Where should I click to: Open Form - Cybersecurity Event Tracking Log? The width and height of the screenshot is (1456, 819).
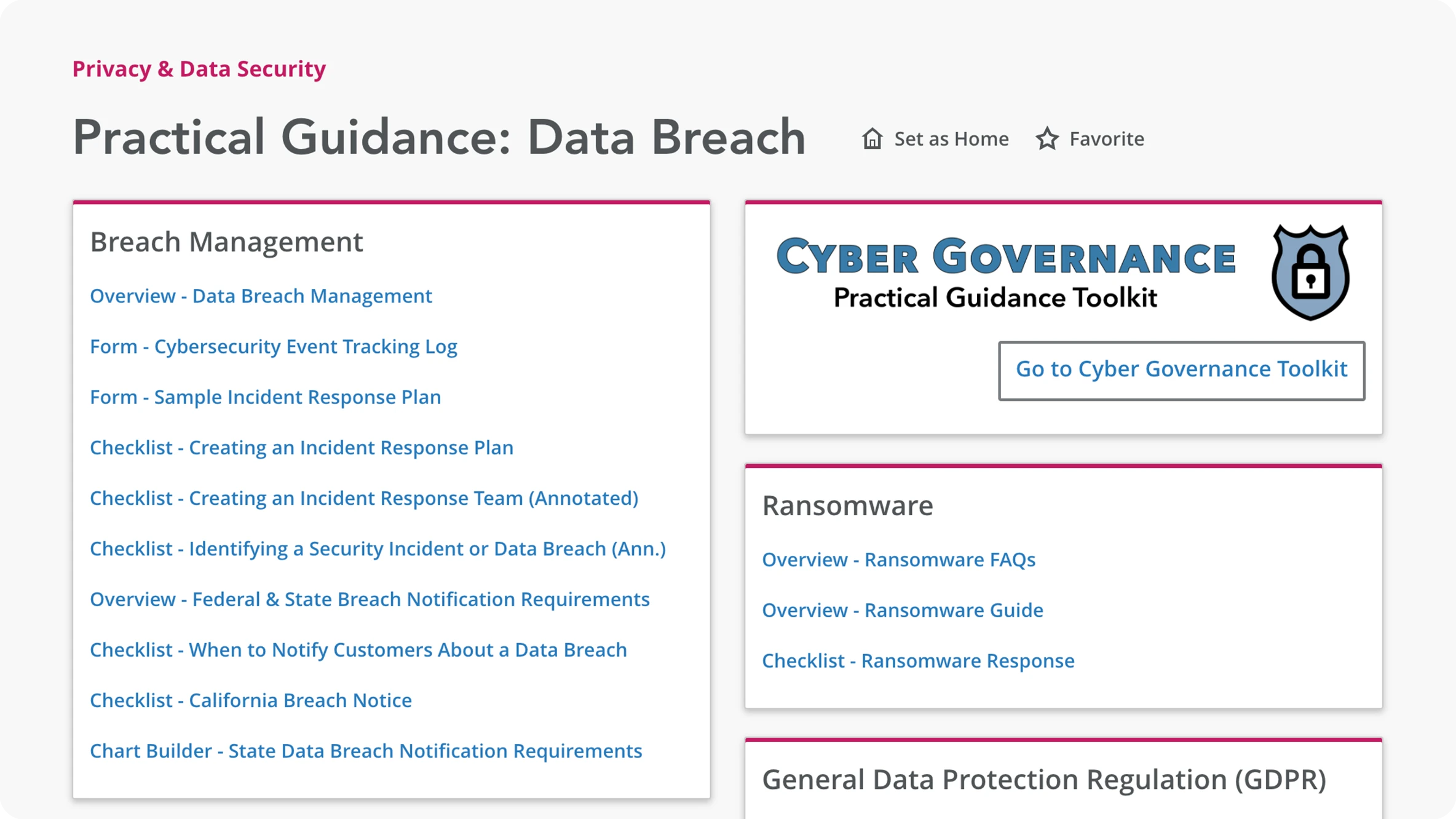coord(273,346)
